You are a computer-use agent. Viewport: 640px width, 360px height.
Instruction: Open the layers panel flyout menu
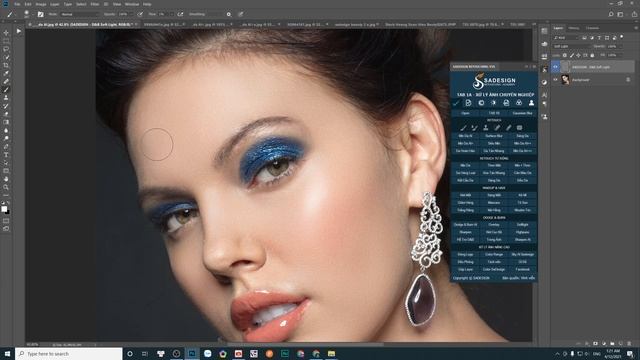tap(636, 28)
